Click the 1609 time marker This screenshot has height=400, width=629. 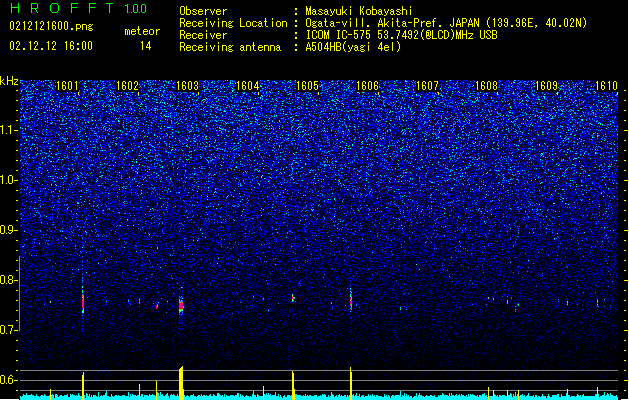point(546,86)
